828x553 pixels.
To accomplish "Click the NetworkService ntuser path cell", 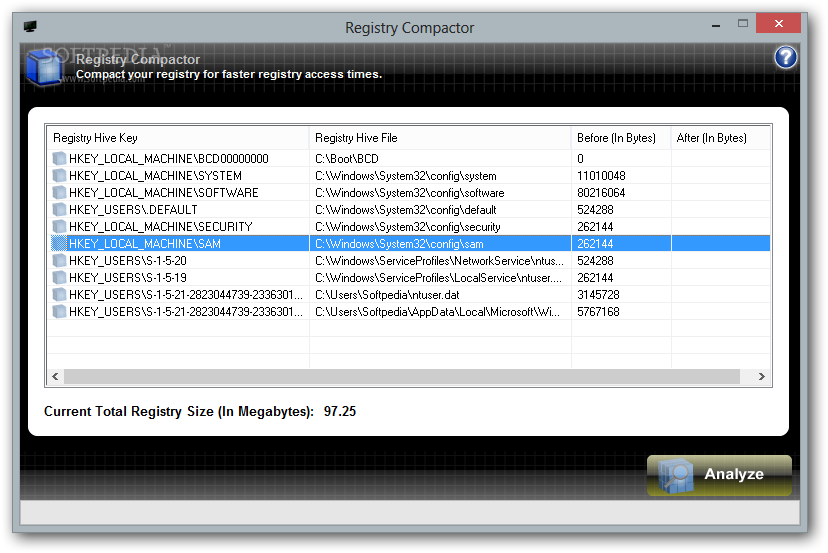I will pos(439,260).
